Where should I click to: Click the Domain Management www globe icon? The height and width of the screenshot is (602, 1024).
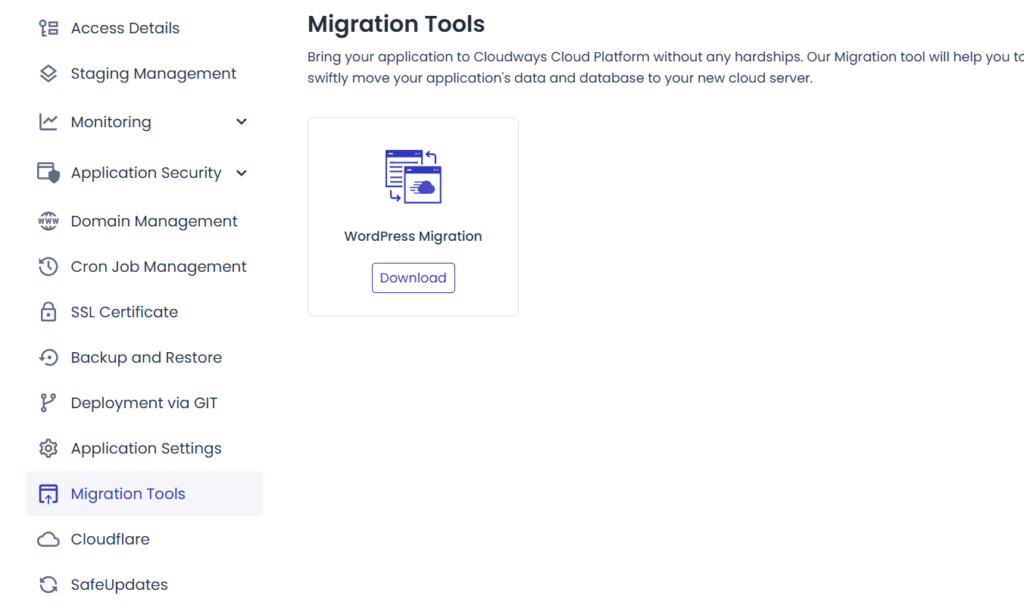tap(48, 221)
